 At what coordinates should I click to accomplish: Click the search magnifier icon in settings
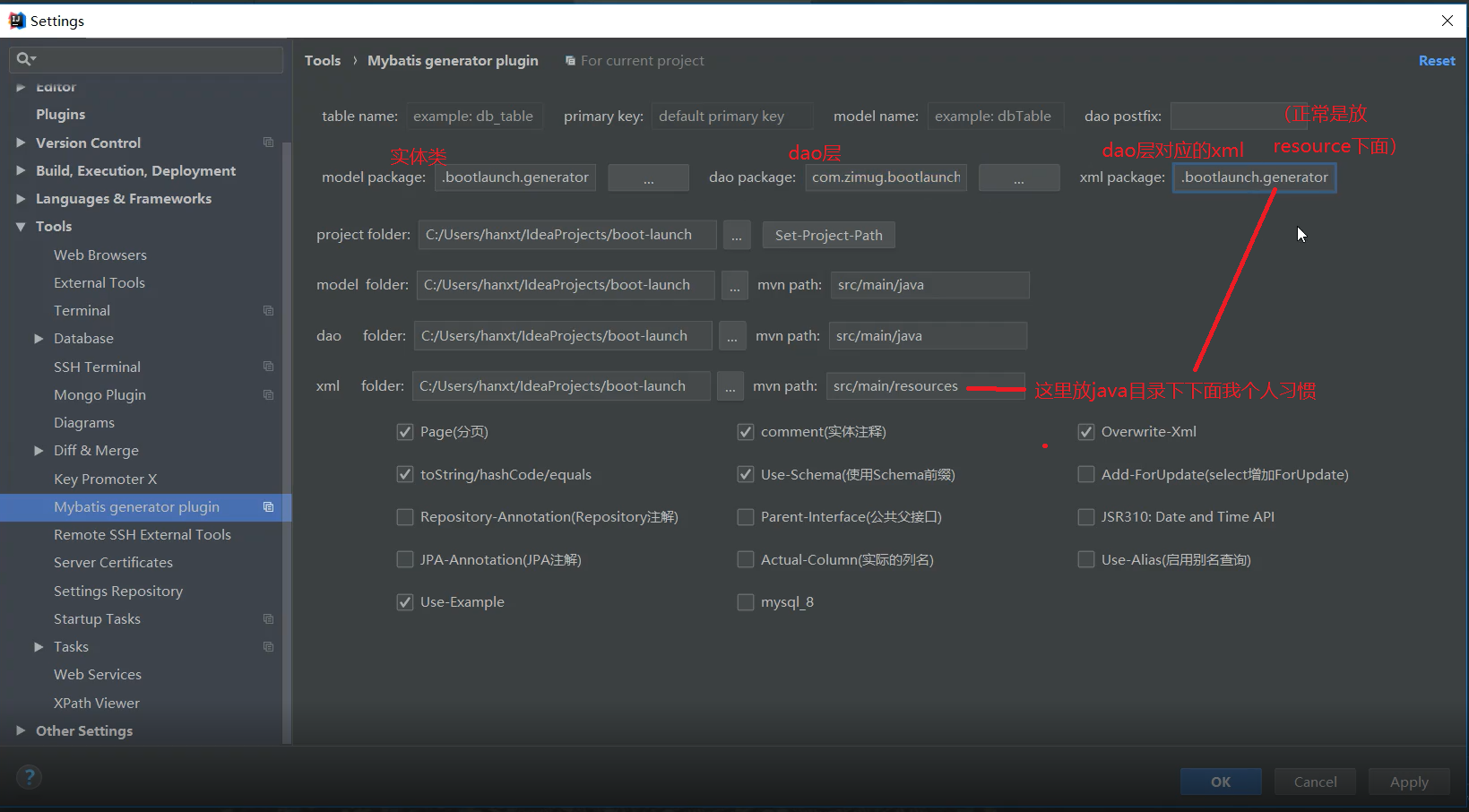pyautogui.click(x=24, y=59)
